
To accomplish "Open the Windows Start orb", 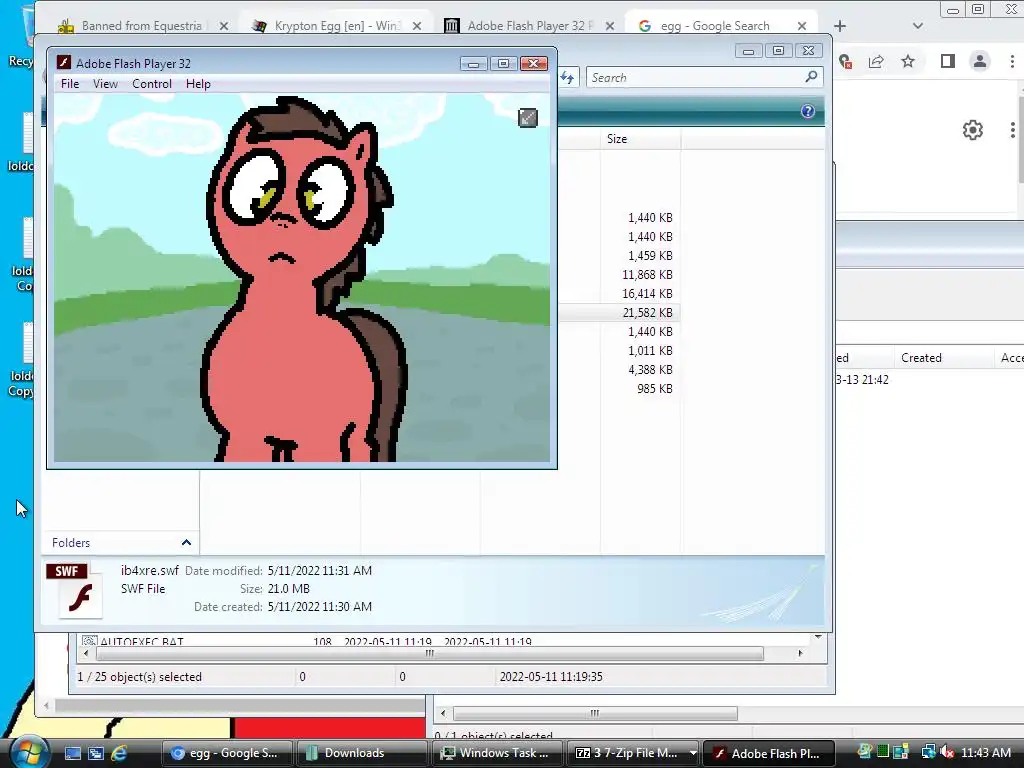I will tap(29, 753).
